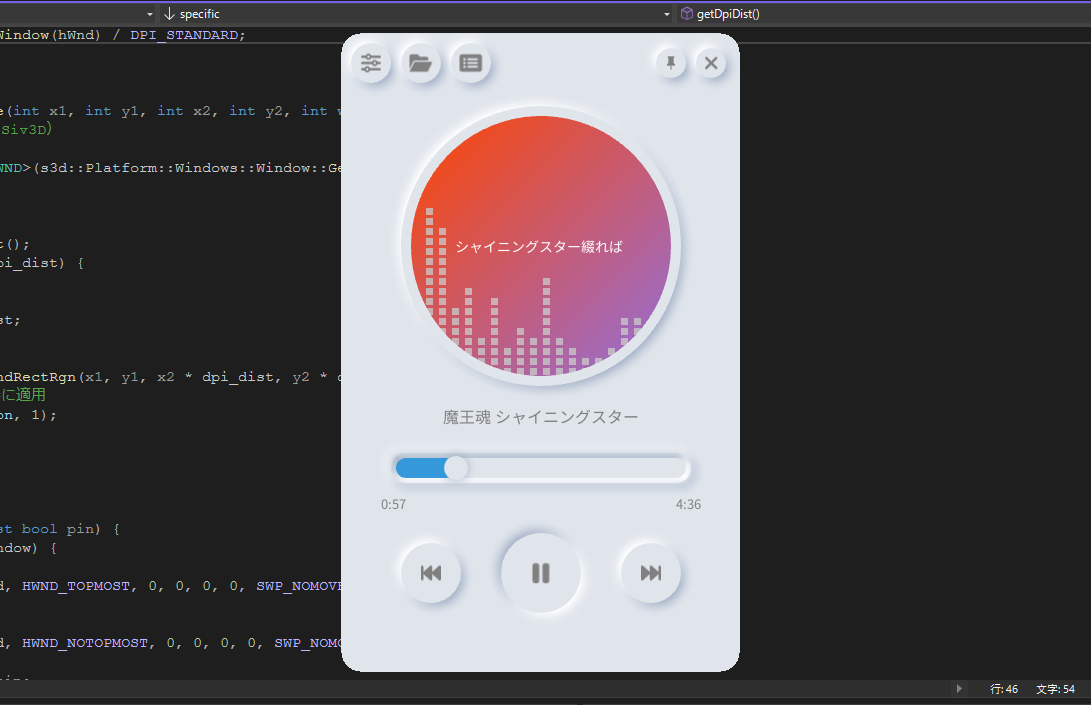The height and width of the screenshot is (705, 1091).
Task: Pin the music player to stay on top
Action: 670,62
